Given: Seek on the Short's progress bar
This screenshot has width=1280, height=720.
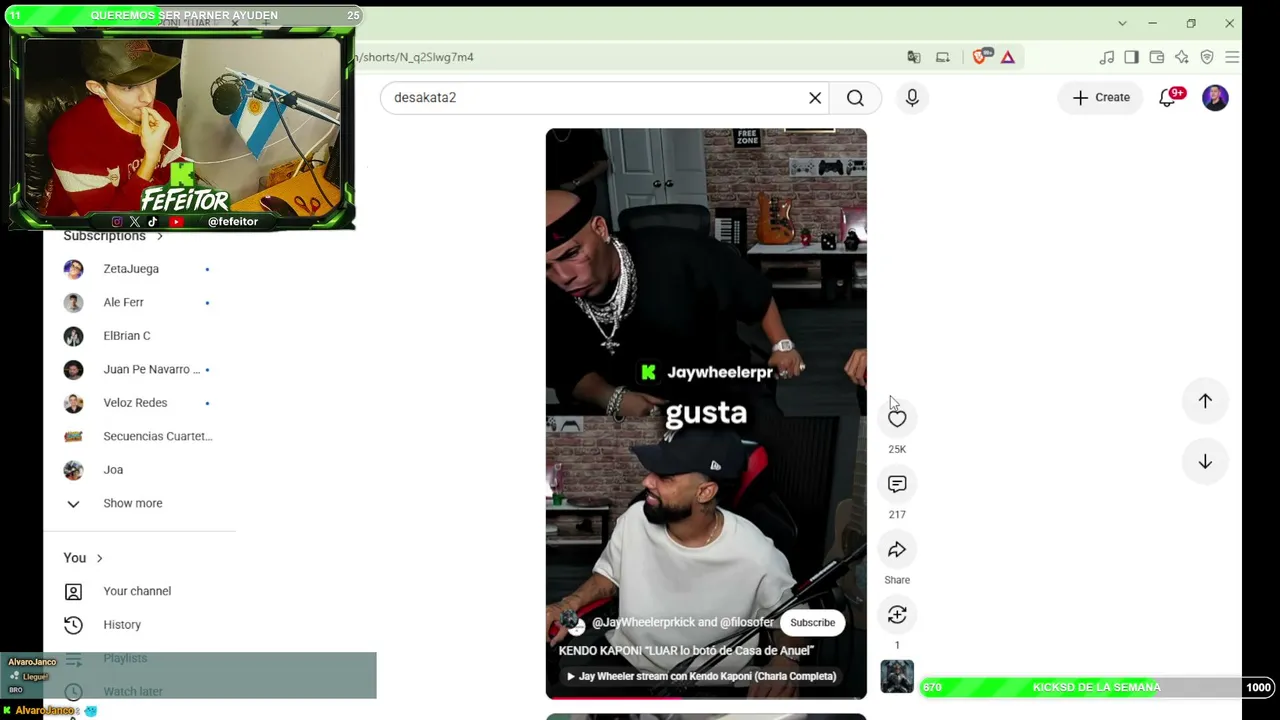Looking at the screenshot, I should coord(706,696).
